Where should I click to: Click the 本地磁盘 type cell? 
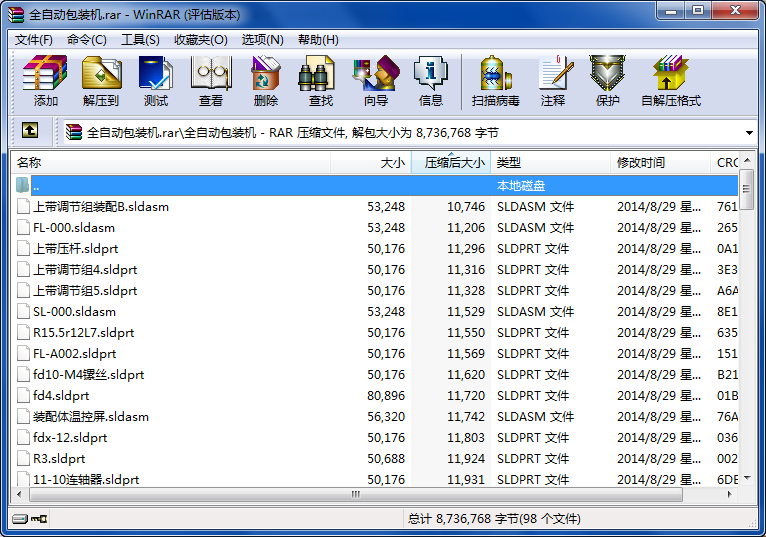[x=521, y=186]
